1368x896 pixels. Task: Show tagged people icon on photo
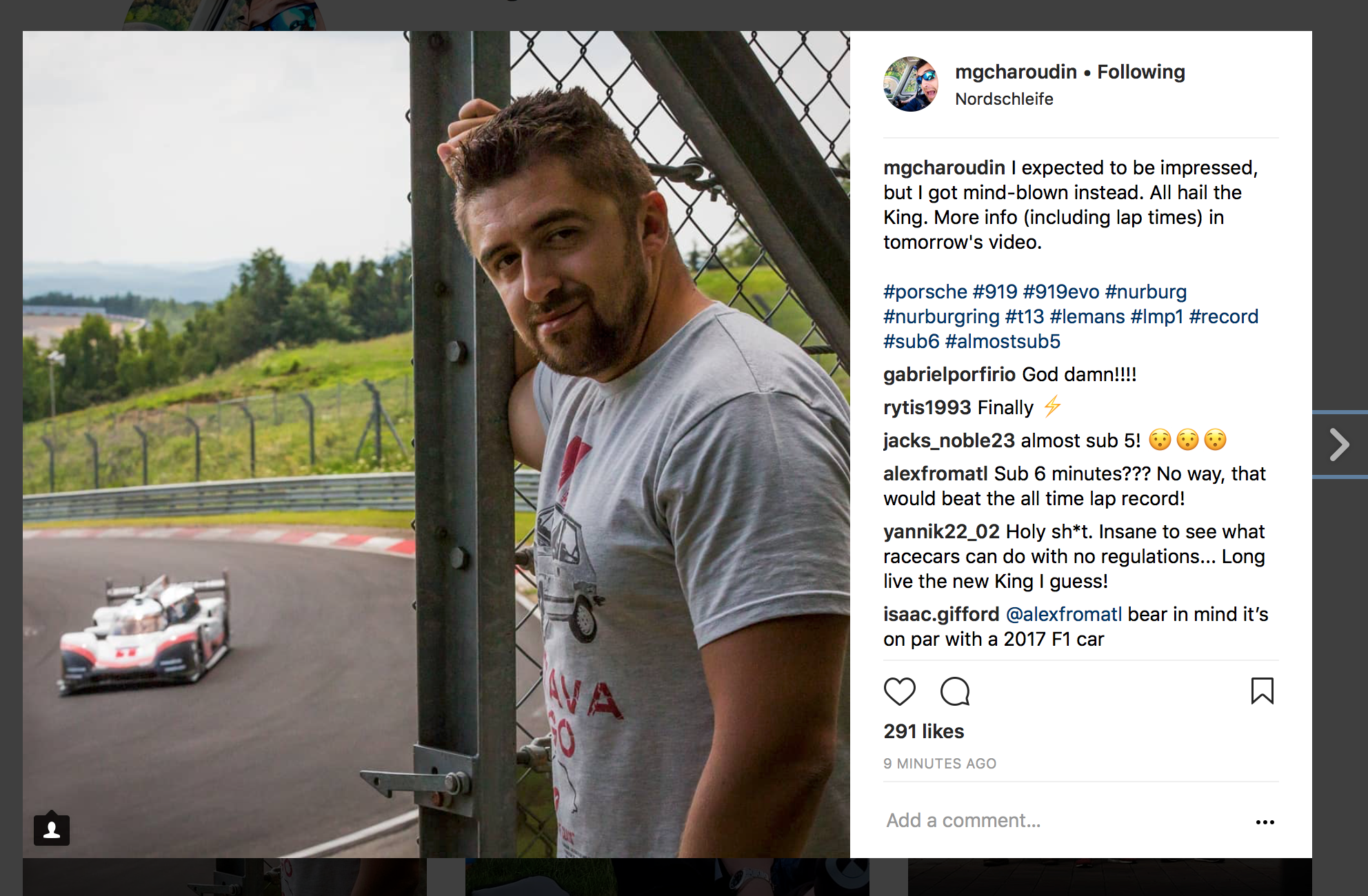click(x=52, y=829)
